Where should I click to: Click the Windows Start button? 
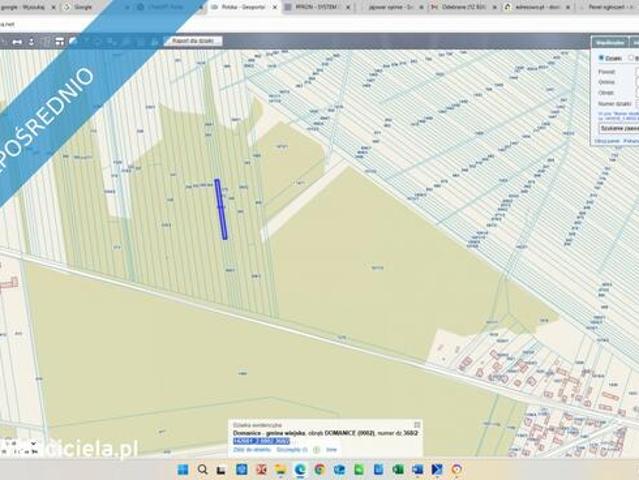tap(183, 469)
